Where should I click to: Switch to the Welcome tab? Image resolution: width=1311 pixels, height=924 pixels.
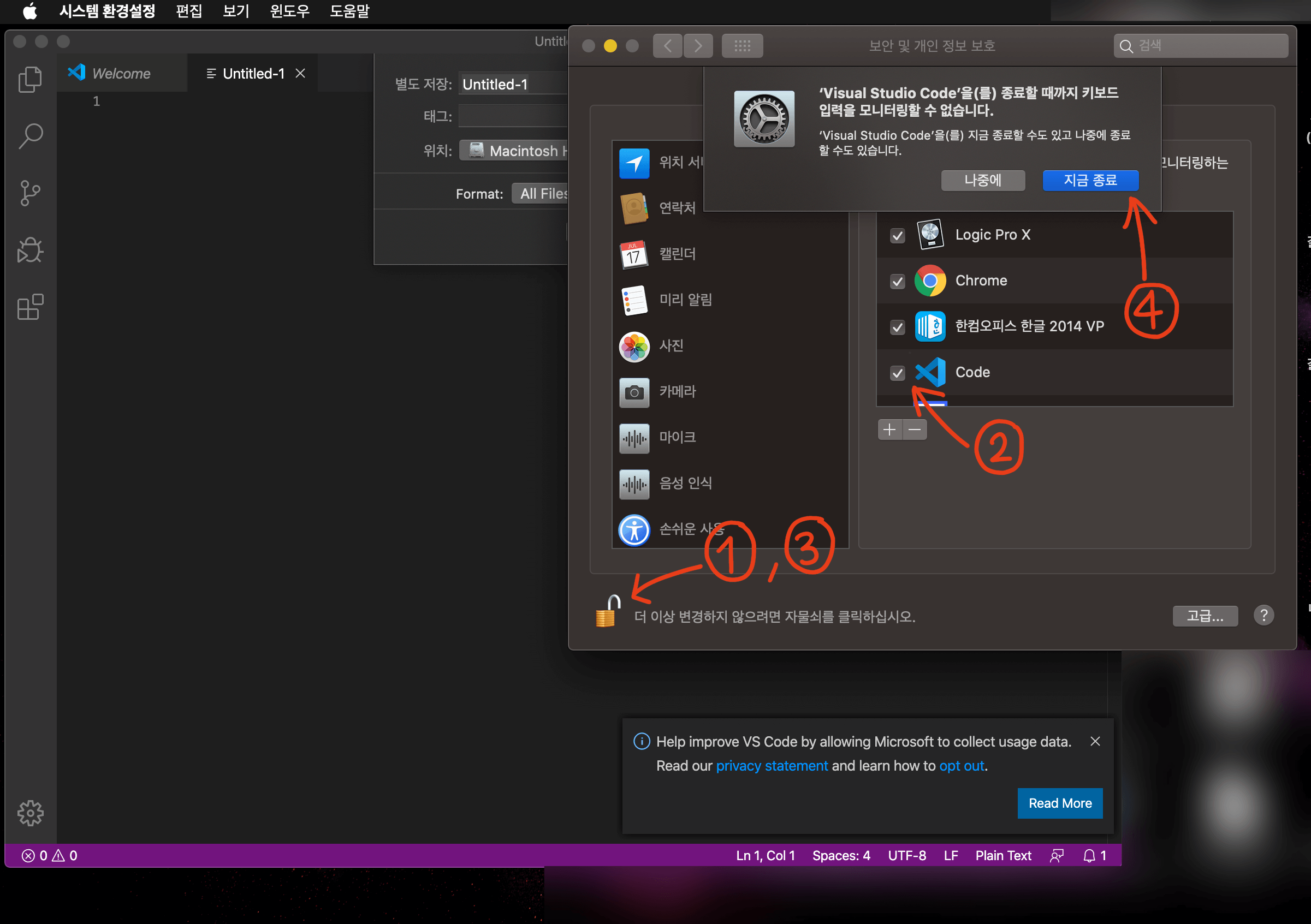121,74
